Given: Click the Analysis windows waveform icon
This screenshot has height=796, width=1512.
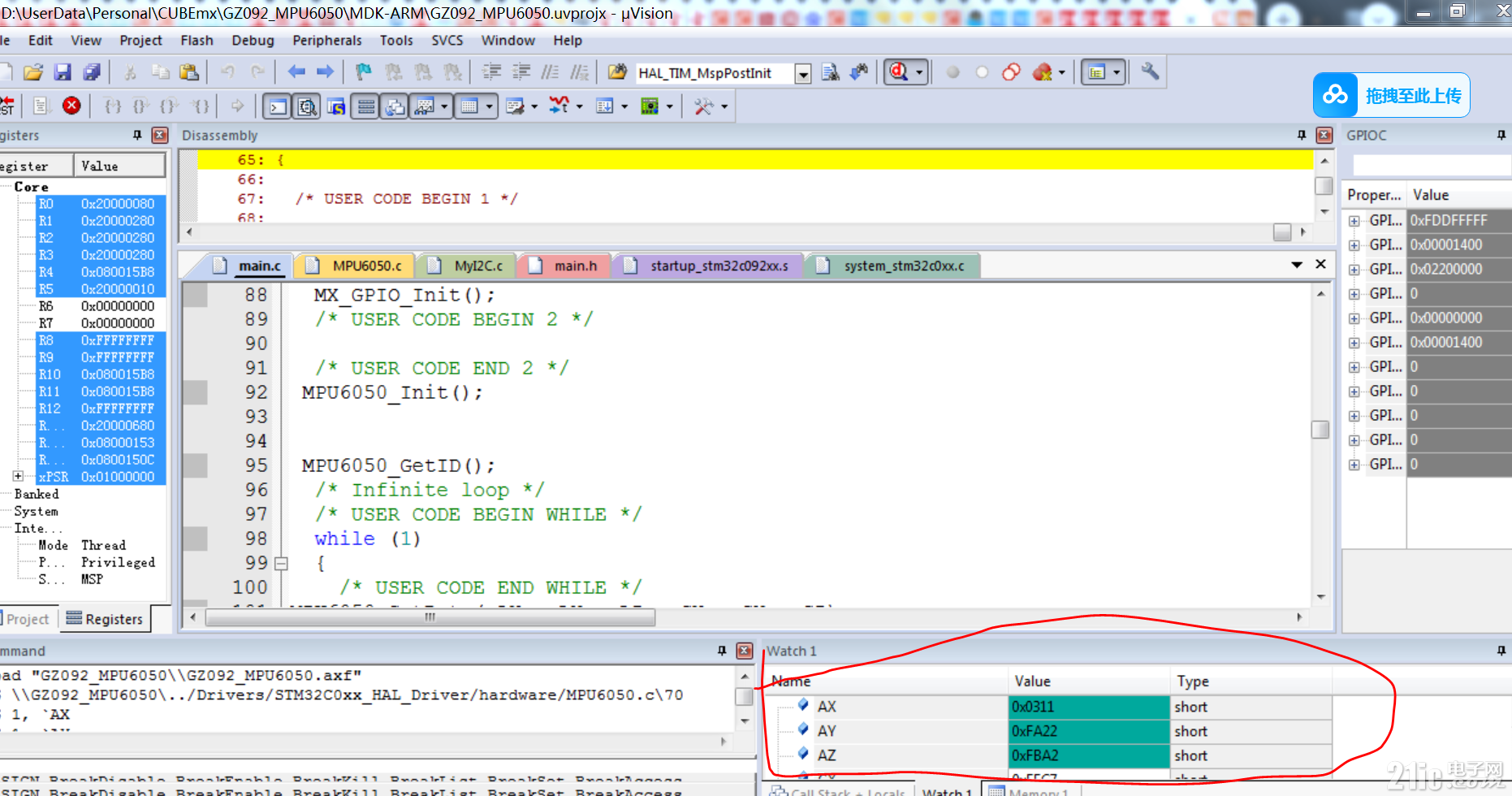Looking at the screenshot, I should tap(559, 106).
